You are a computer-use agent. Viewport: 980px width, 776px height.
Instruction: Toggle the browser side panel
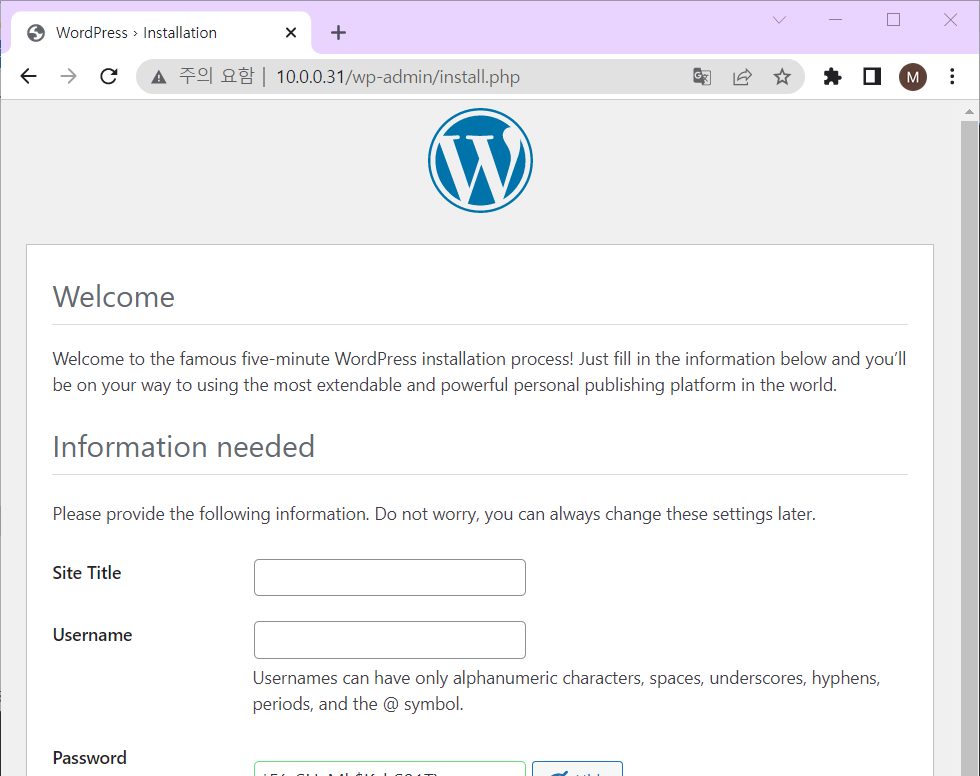point(872,77)
